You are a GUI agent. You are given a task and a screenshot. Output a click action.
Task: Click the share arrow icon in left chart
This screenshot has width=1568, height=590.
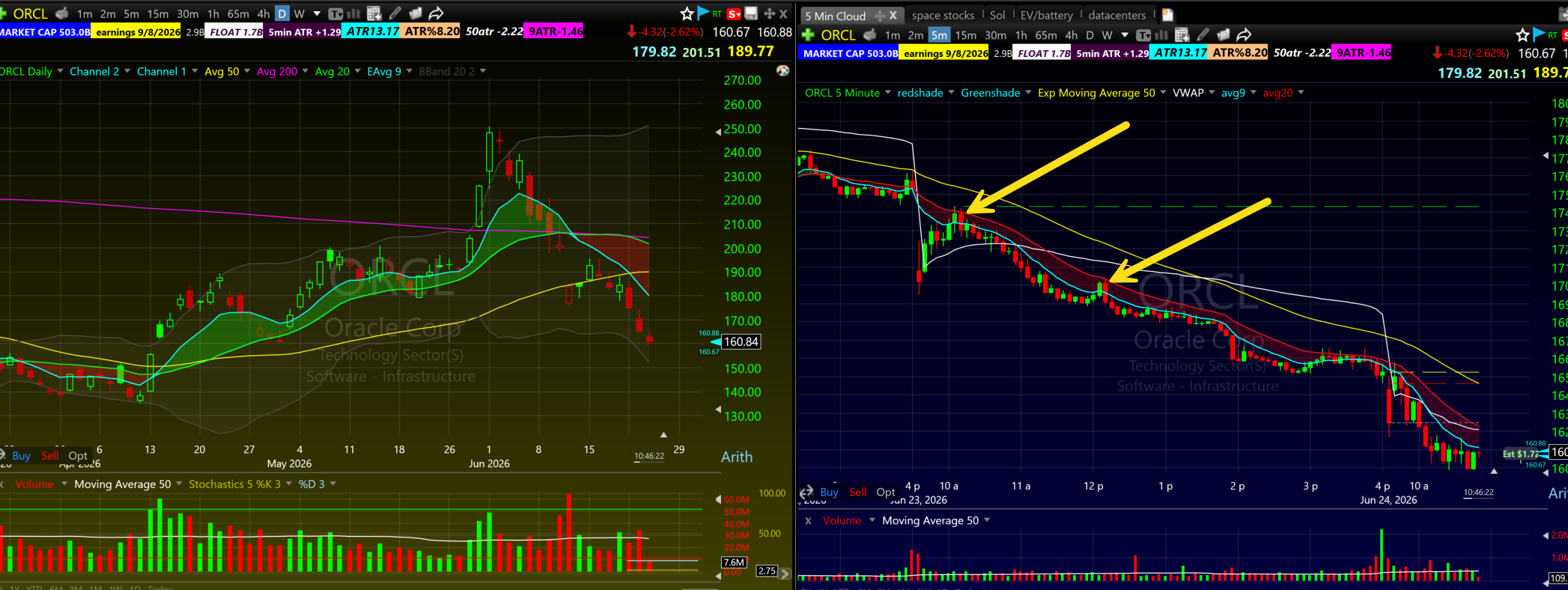436,13
